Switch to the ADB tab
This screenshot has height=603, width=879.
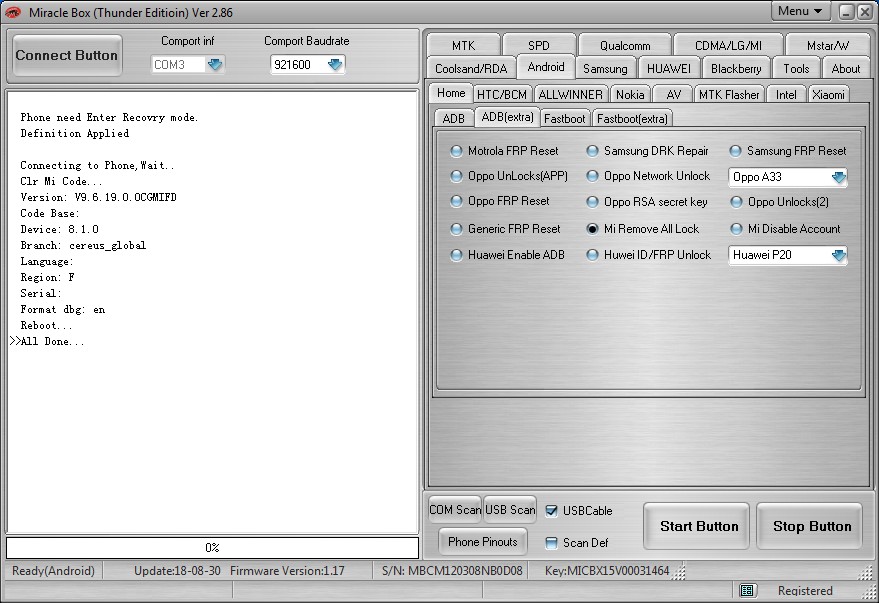click(454, 118)
